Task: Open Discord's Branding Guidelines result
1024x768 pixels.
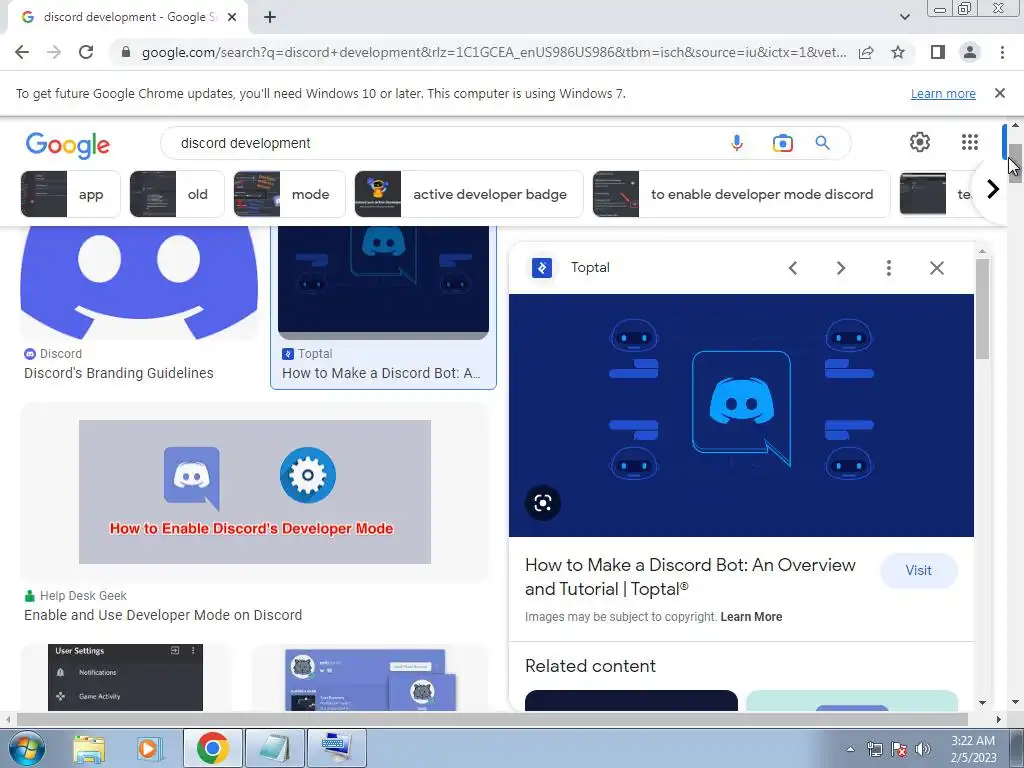Action: [x=119, y=373]
